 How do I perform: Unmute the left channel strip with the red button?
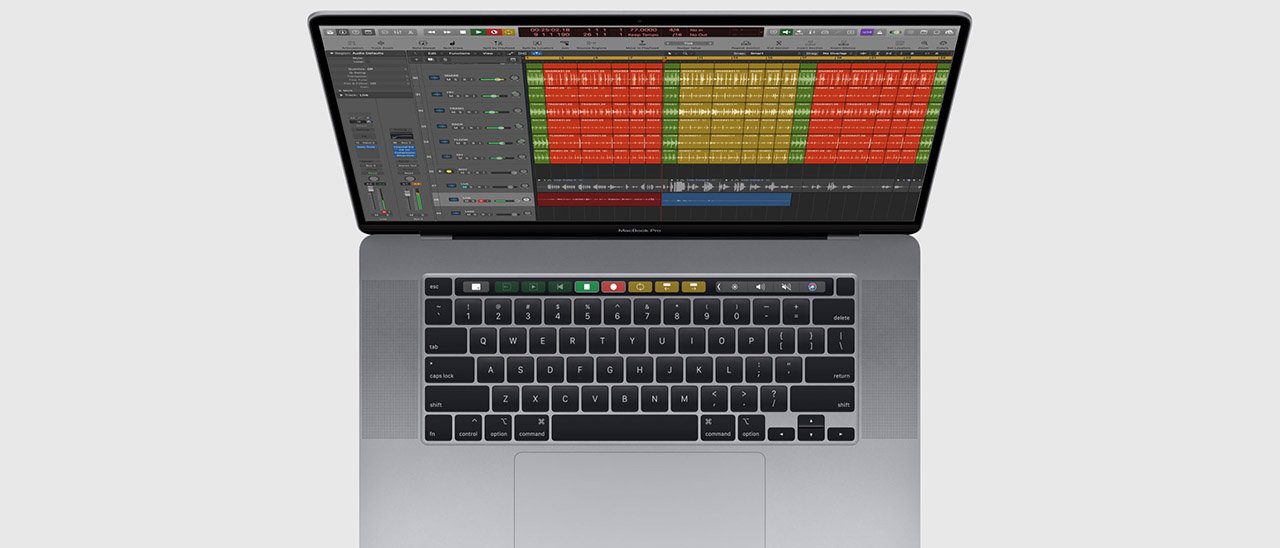pyautogui.click(x=384, y=212)
